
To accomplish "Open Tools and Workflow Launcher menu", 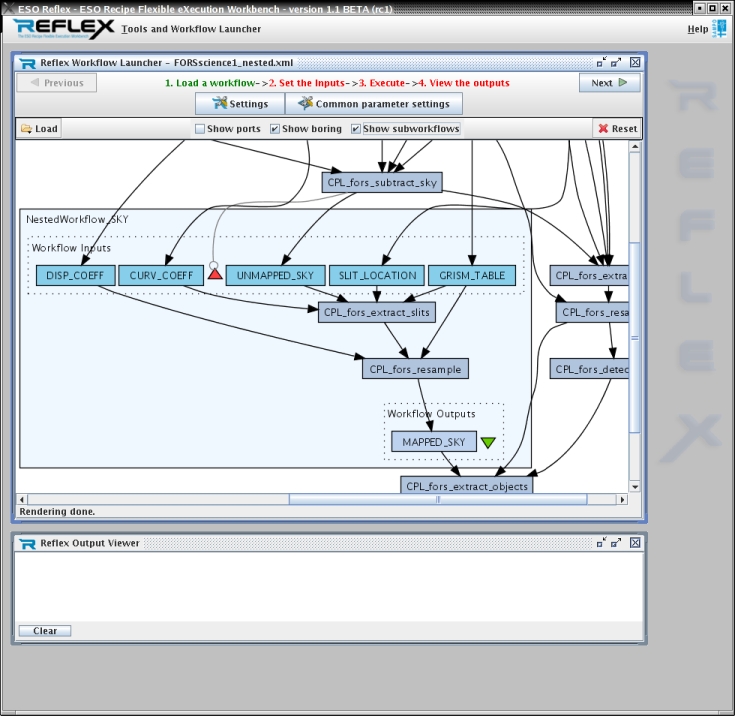I will [191, 29].
